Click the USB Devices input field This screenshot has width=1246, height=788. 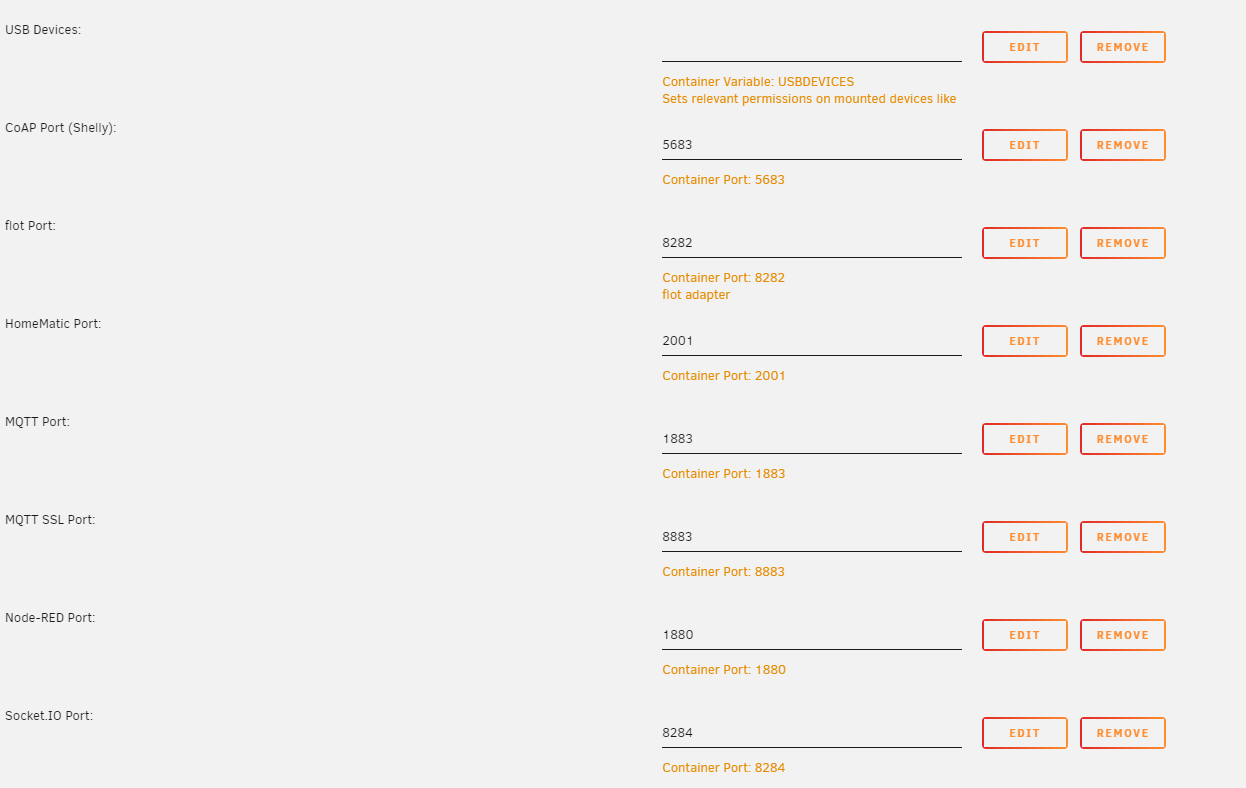coord(811,47)
